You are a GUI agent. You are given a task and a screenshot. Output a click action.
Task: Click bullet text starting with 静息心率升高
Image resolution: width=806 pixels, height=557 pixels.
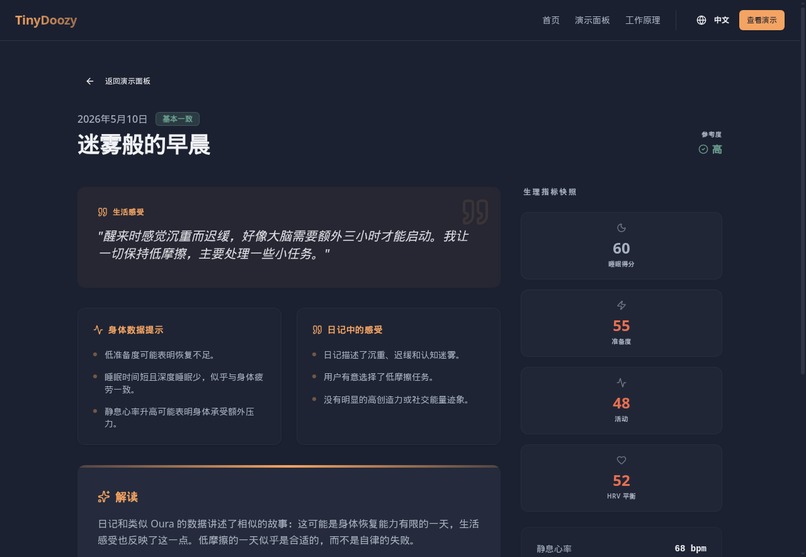(x=179, y=417)
